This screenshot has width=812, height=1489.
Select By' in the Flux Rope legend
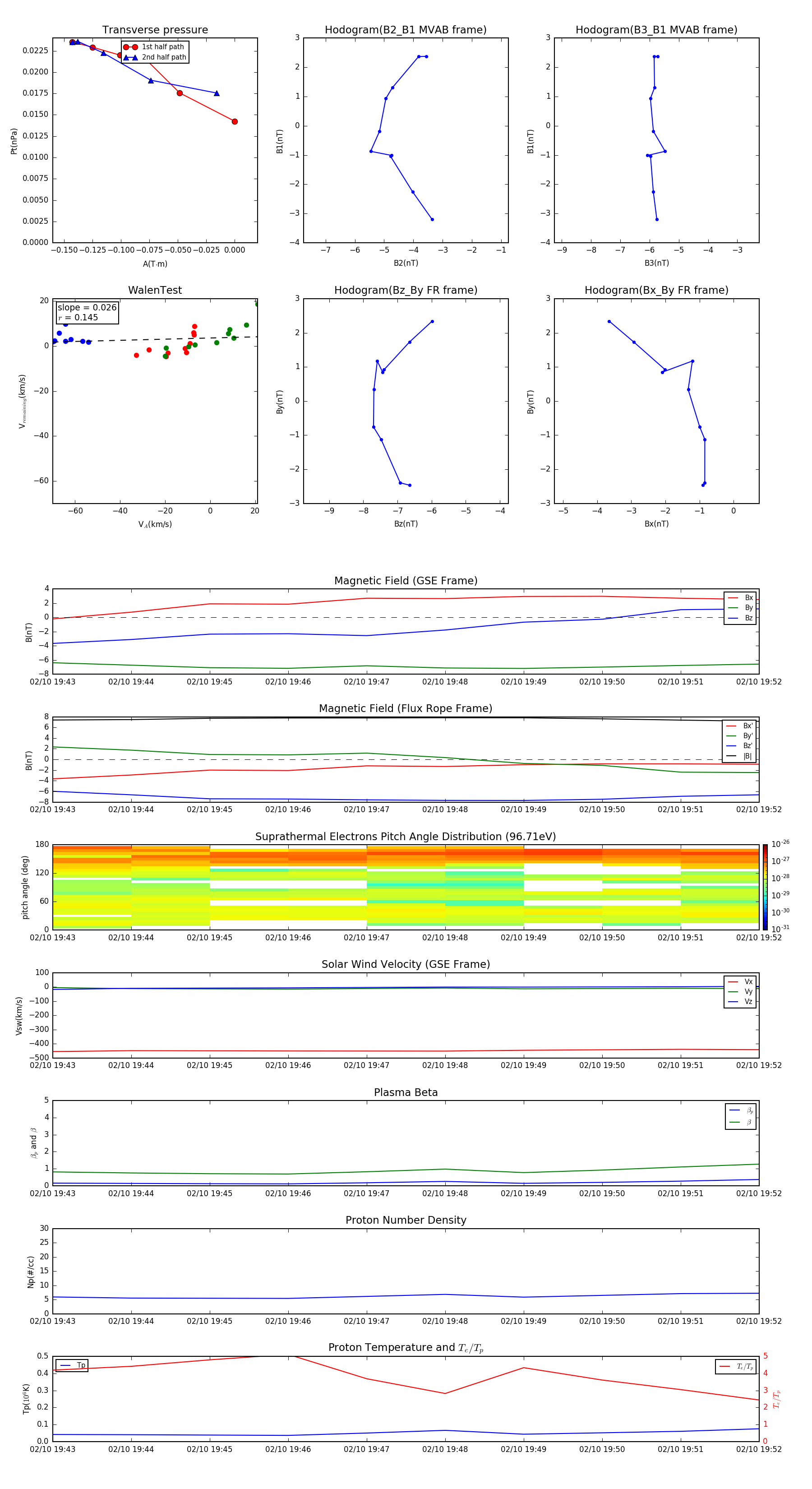(x=740, y=736)
